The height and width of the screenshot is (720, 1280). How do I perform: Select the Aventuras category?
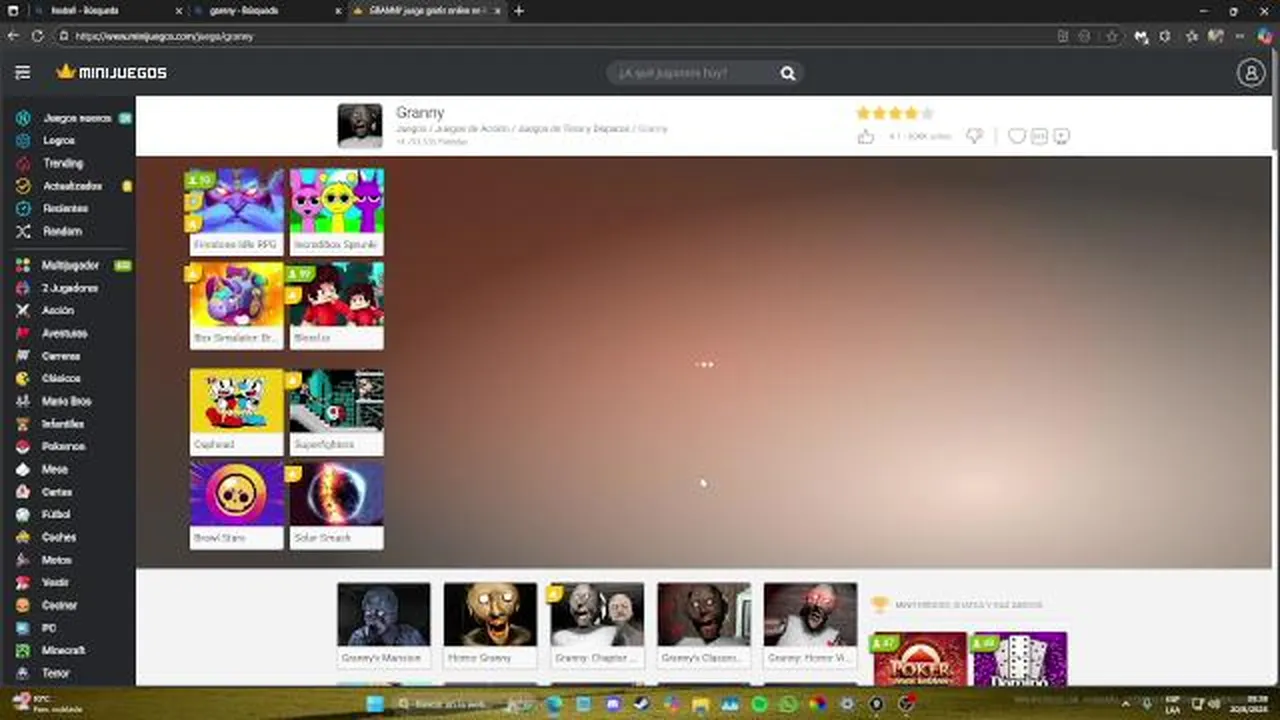pyautogui.click(x=64, y=333)
